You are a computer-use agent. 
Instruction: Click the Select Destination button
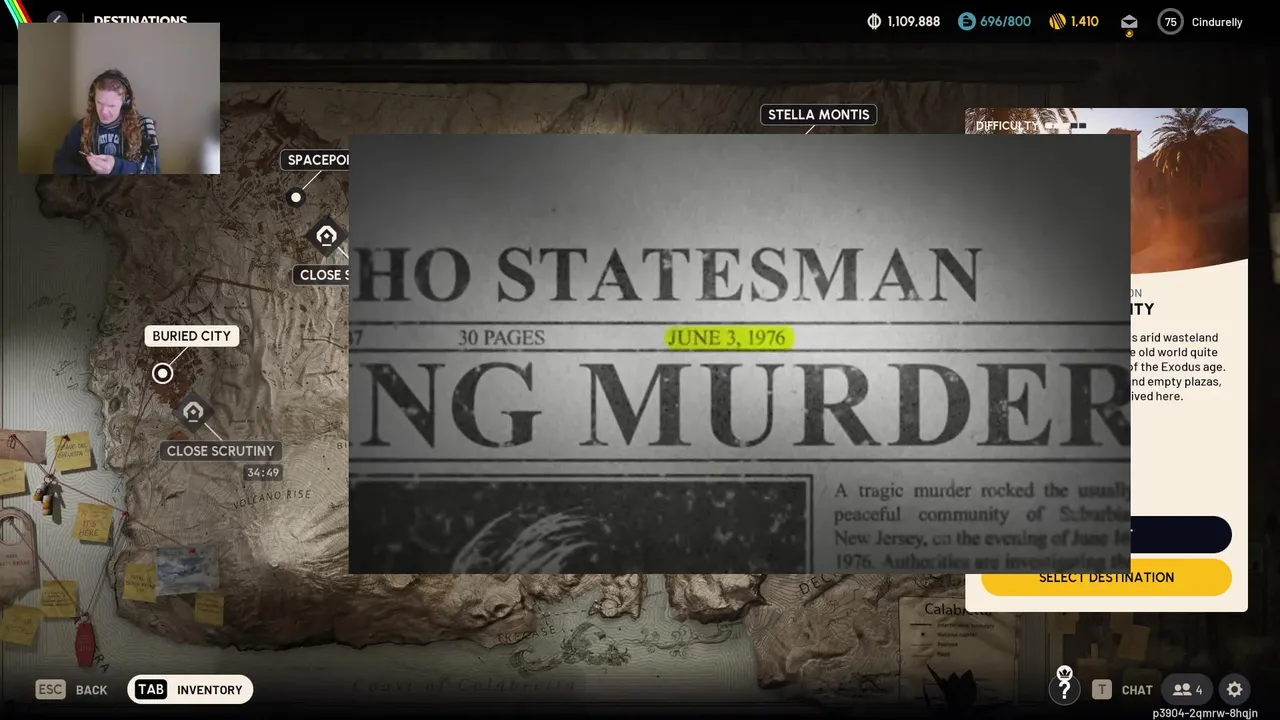click(x=1106, y=577)
